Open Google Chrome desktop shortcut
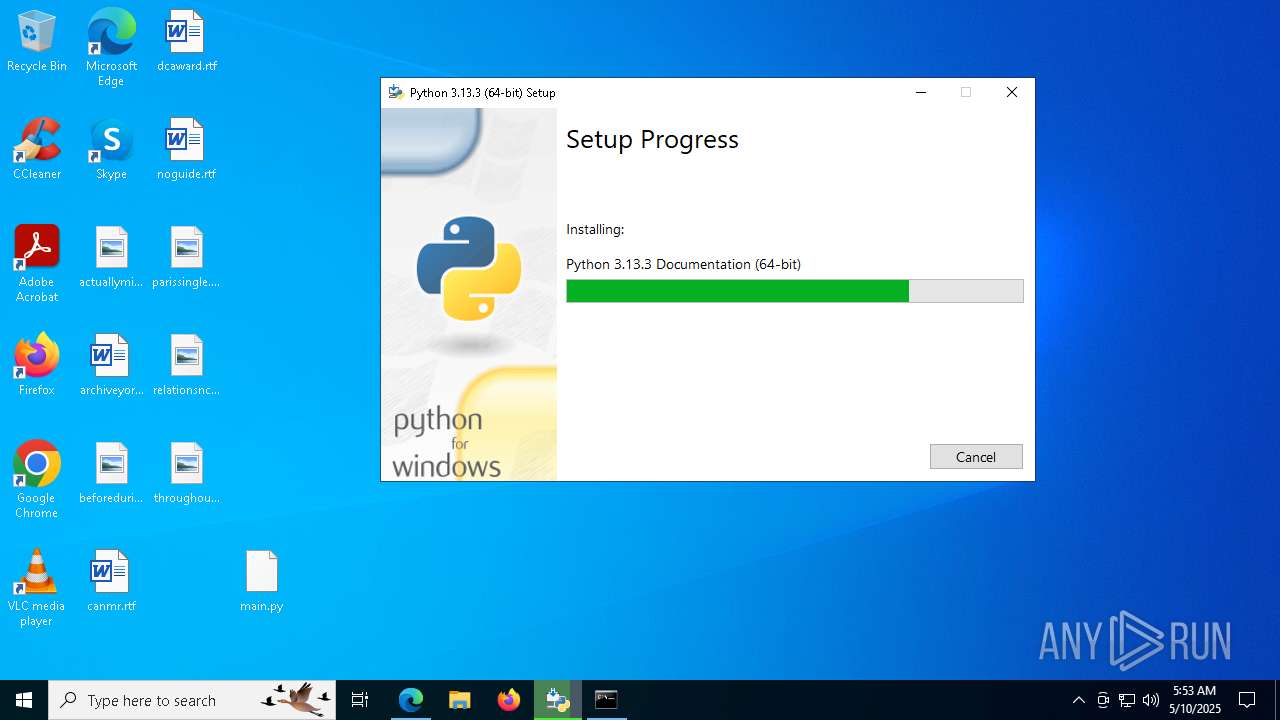The height and width of the screenshot is (720, 1280). coord(37,480)
